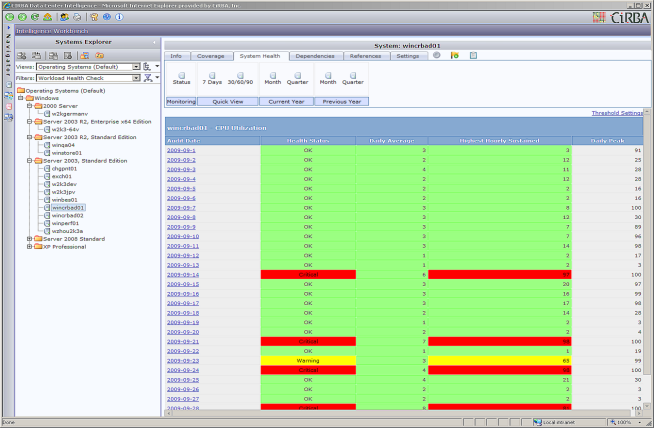Select system w2k3-64v in the tree
The height and width of the screenshot is (428, 654).
pos(65,129)
